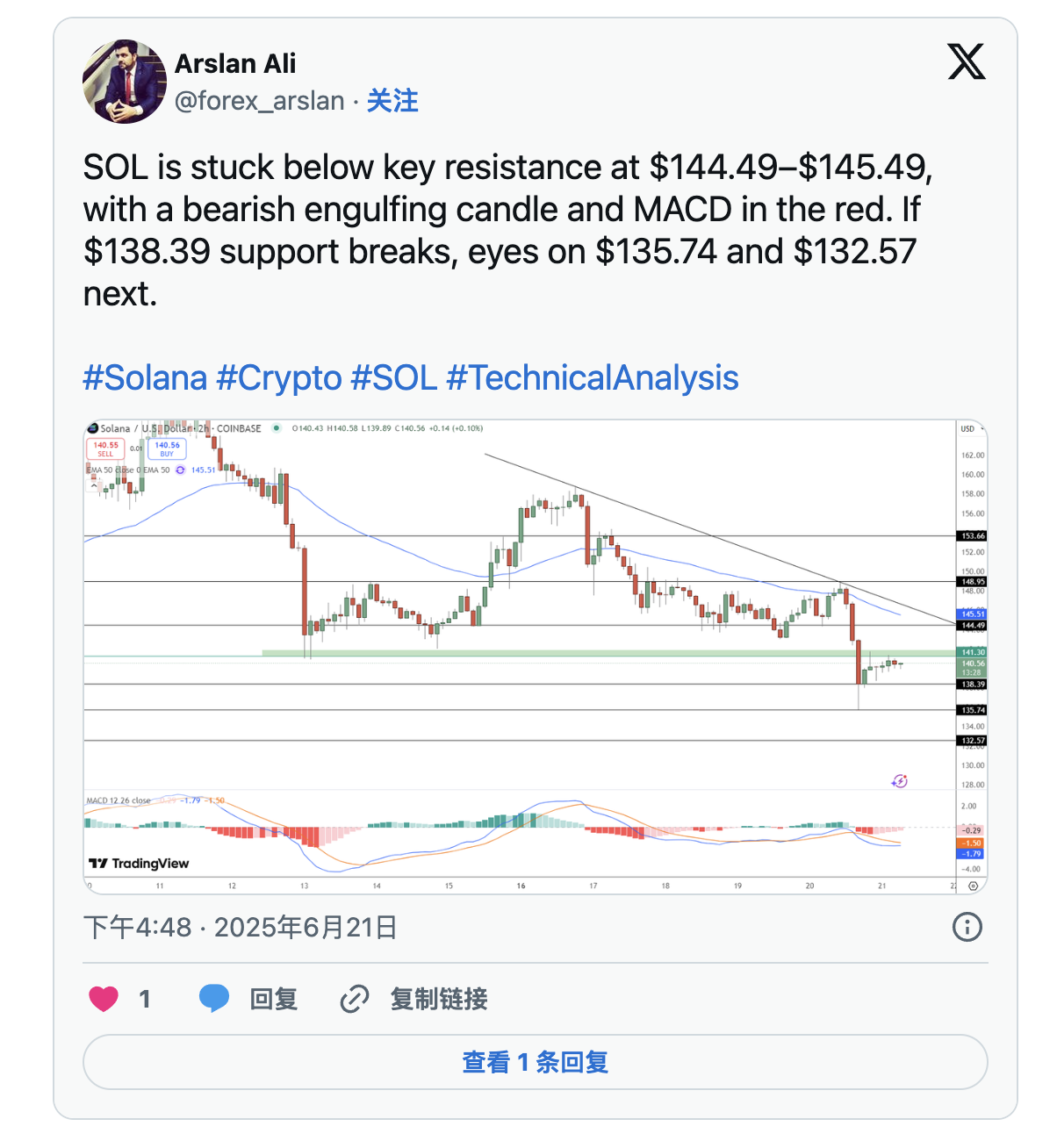Click the tweet timestamp 下午4:48 · 2025年6月21日
The width and height of the screenshot is (1057, 1148).
click(x=241, y=927)
